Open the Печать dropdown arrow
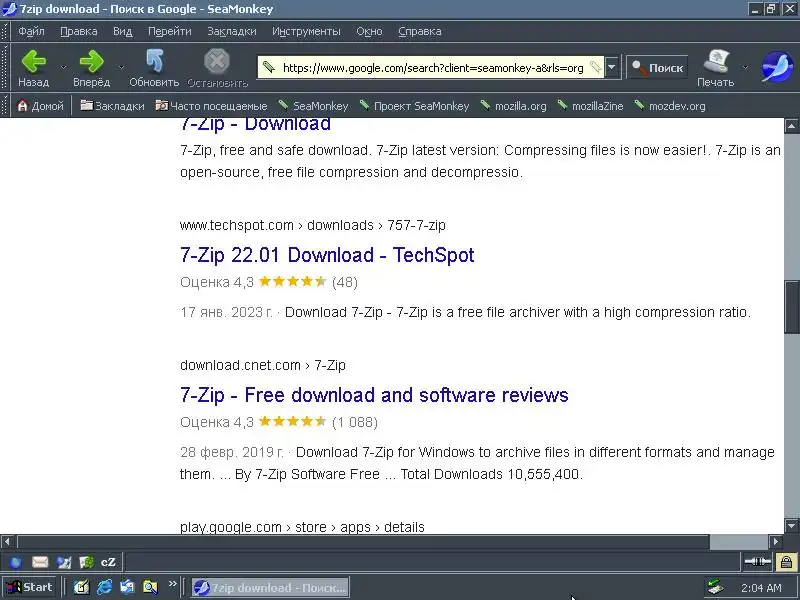This screenshot has height=600, width=800. (745, 67)
